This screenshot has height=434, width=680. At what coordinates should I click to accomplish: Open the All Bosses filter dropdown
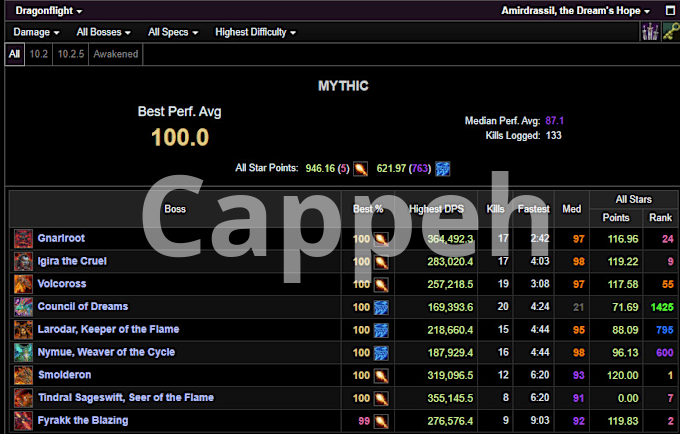pos(104,32)
